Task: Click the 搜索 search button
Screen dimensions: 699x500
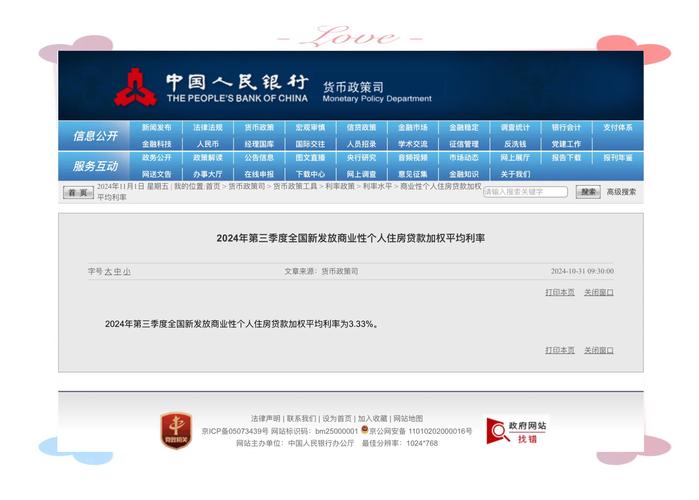Action: pos(588,192)
